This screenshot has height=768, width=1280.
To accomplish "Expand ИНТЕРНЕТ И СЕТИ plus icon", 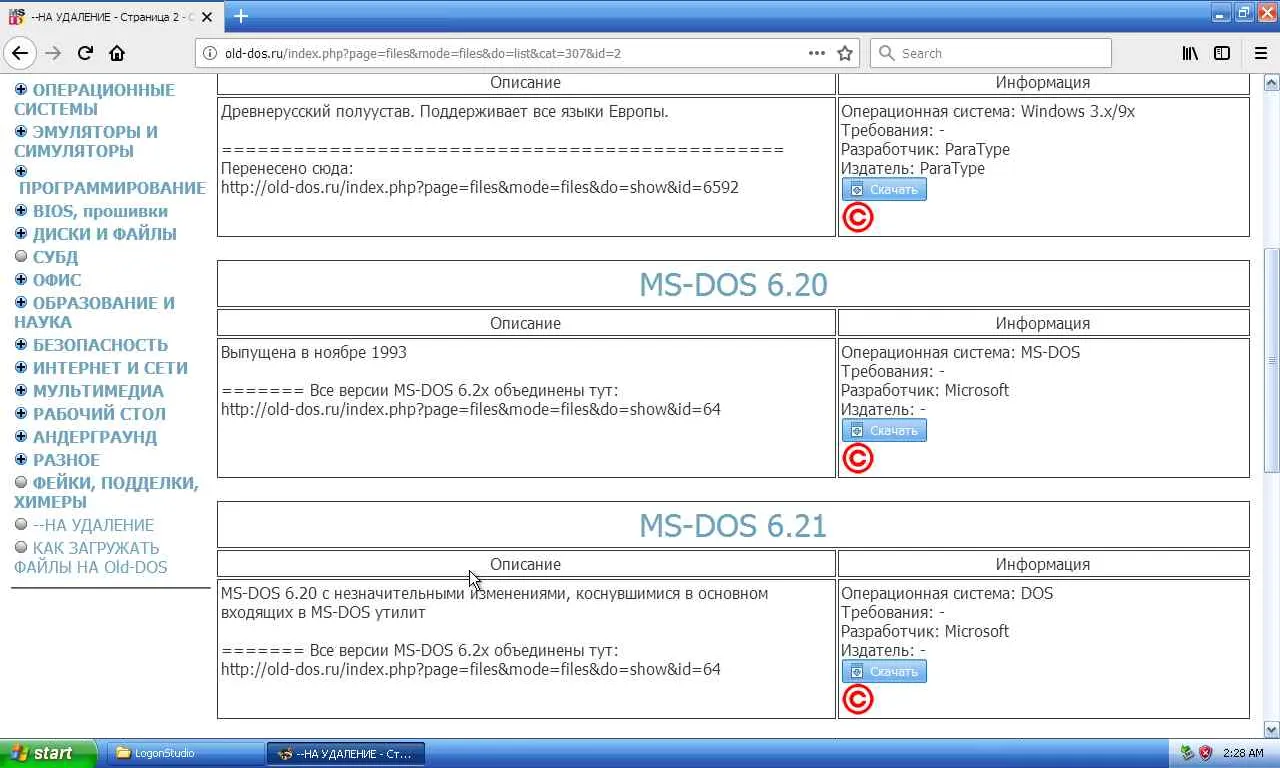I will (x=21, y=368).
